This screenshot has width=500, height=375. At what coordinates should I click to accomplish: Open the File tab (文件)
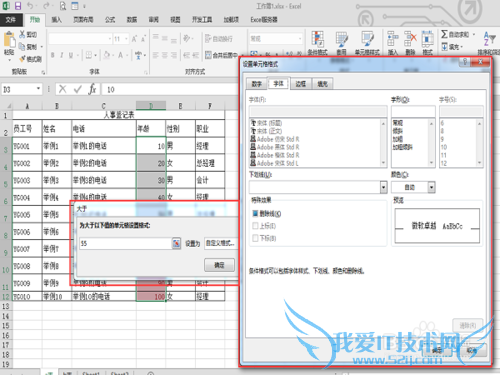pyautogui.click(x=11, y=20)
